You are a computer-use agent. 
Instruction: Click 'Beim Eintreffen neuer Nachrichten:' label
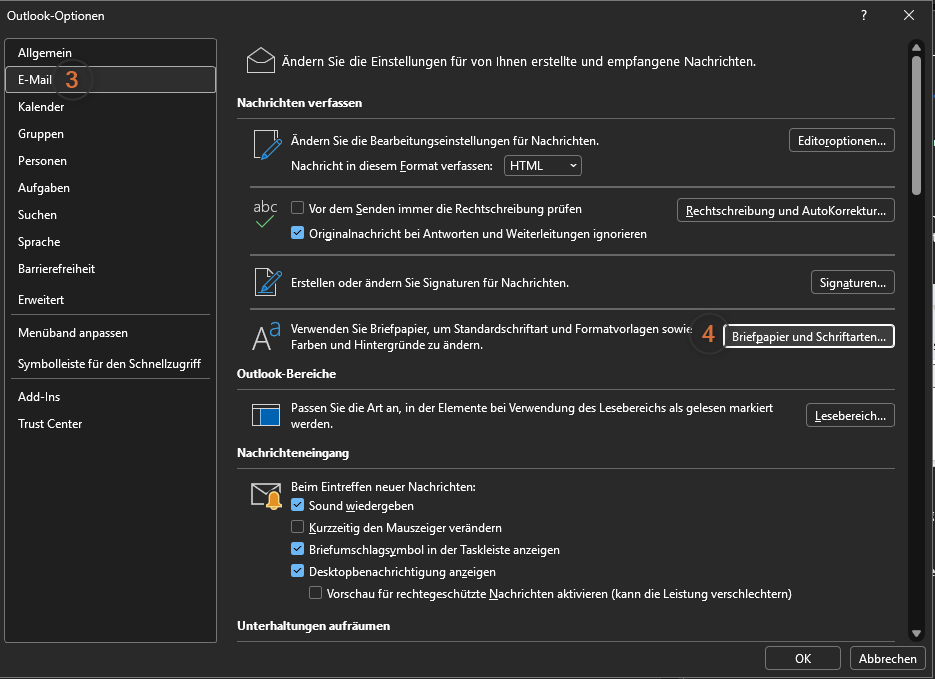point(383,486)
